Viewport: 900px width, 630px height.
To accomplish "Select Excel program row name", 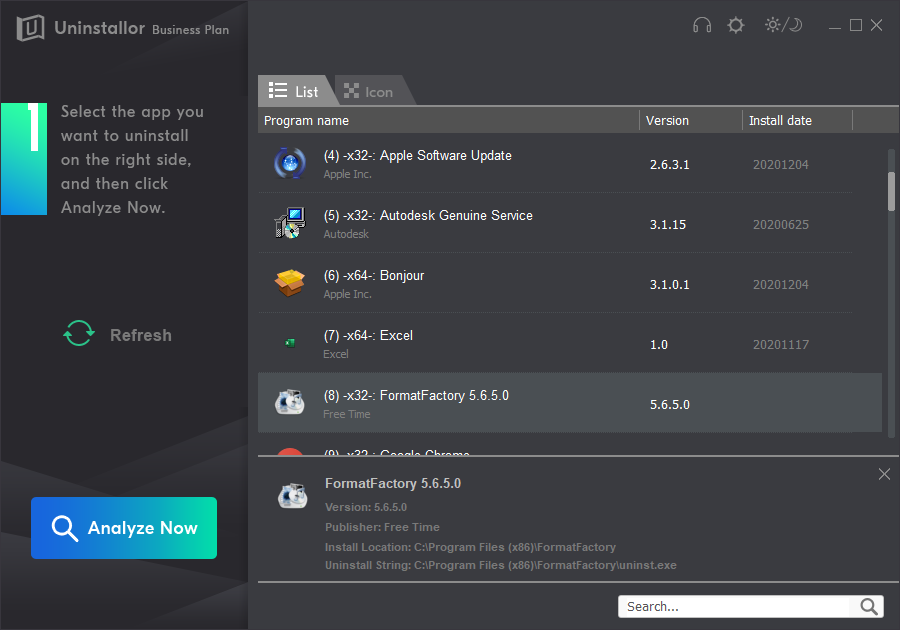I will (x=368, y=336).
